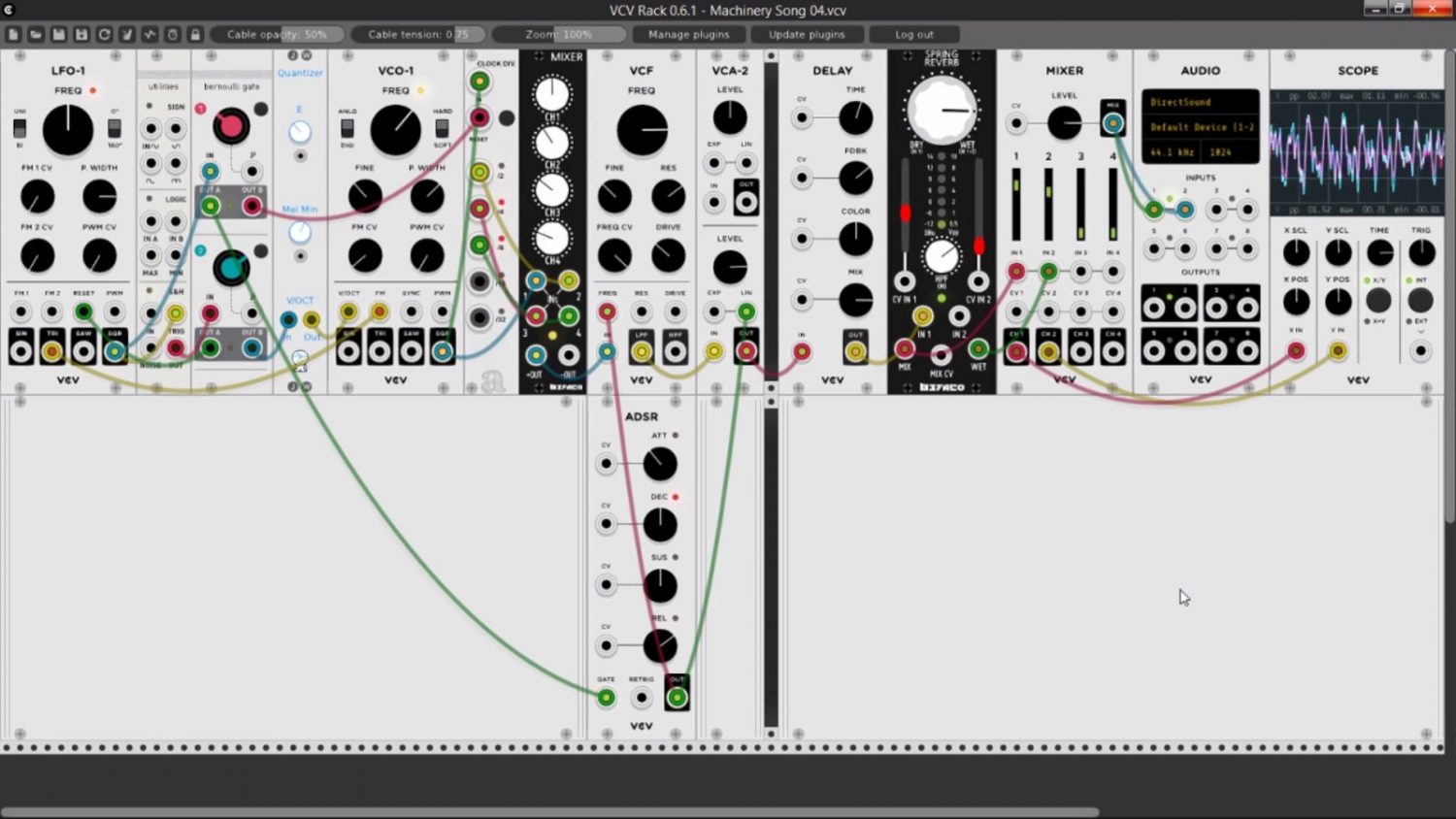Click the Befaco Mixer CH1 knob
This screenshot has width=1456, height=819.
pyautogui.click(x=552, y=94)
